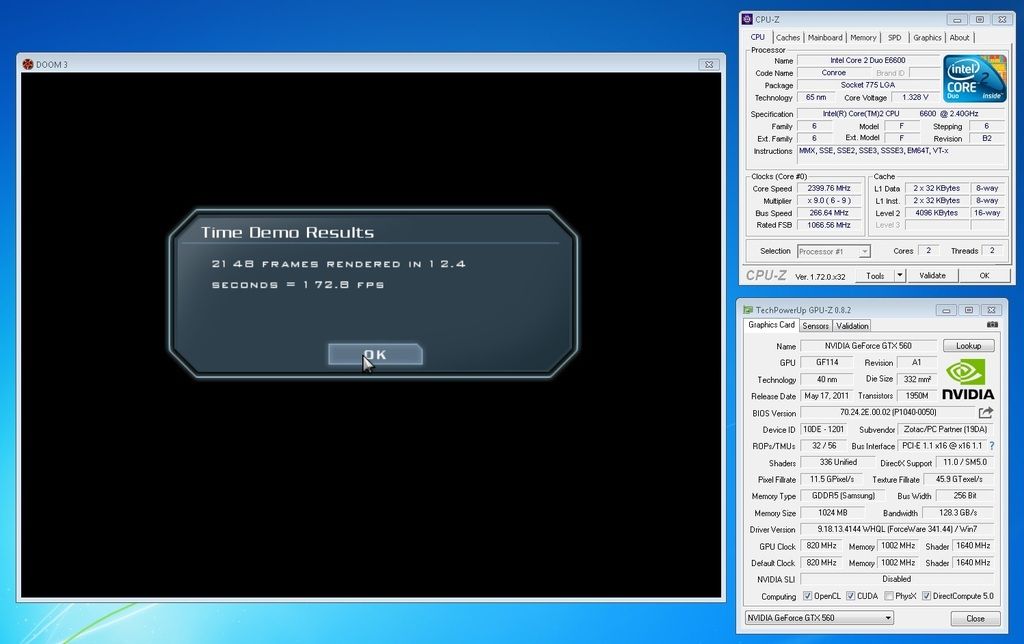Open the Validation tab in GPU-Z

click(852, 326)
